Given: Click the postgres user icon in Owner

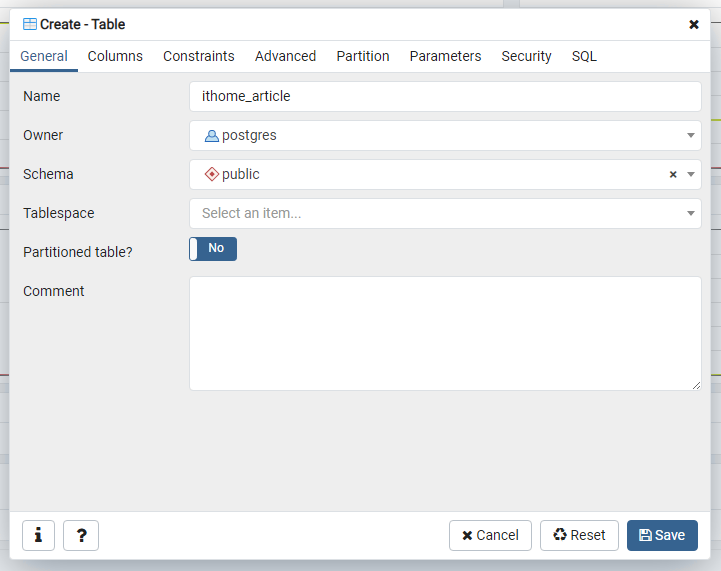Looking at the screenshot, I should click(x=212, y=136).
